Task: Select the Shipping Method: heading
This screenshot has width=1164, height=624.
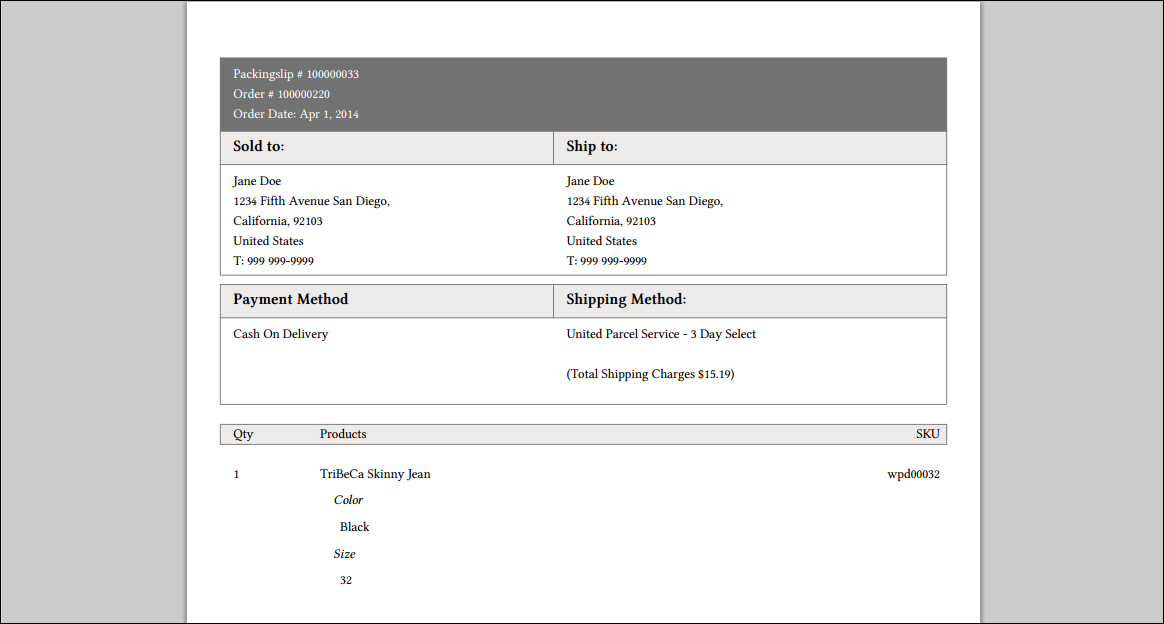Action: click(626, 299)
